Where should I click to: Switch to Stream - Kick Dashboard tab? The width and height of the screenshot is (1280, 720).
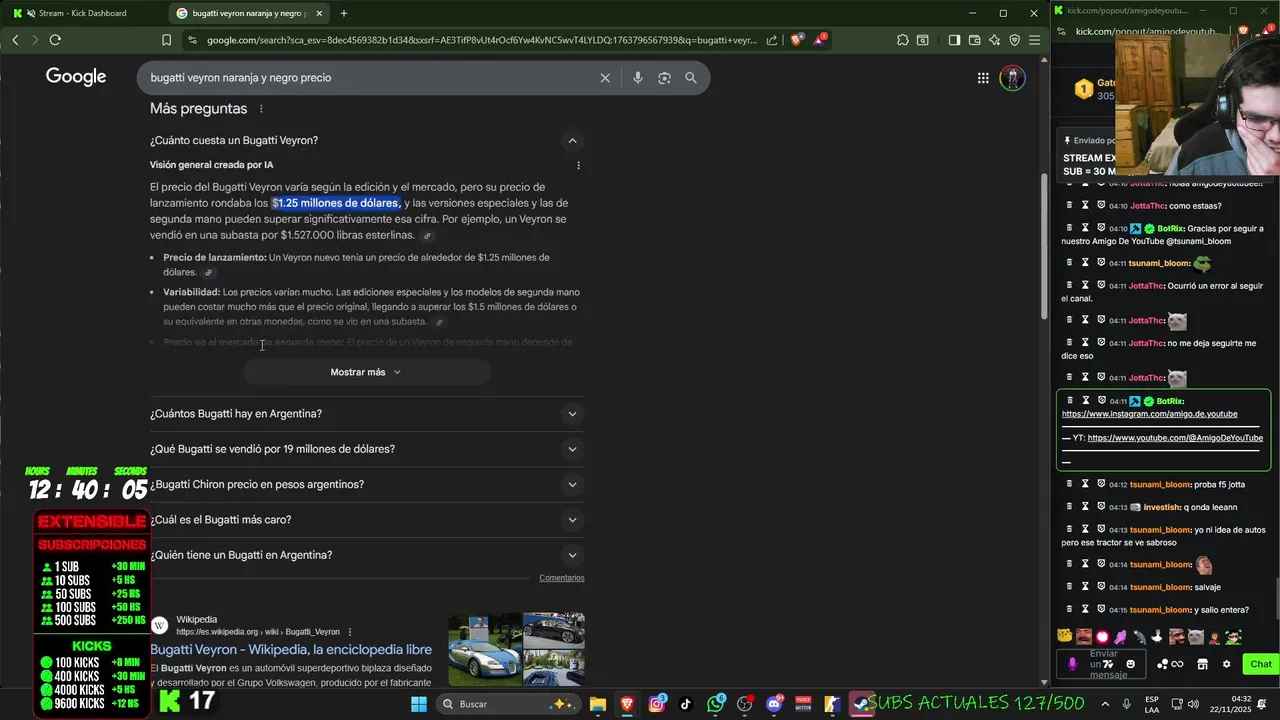coord(82,13)
